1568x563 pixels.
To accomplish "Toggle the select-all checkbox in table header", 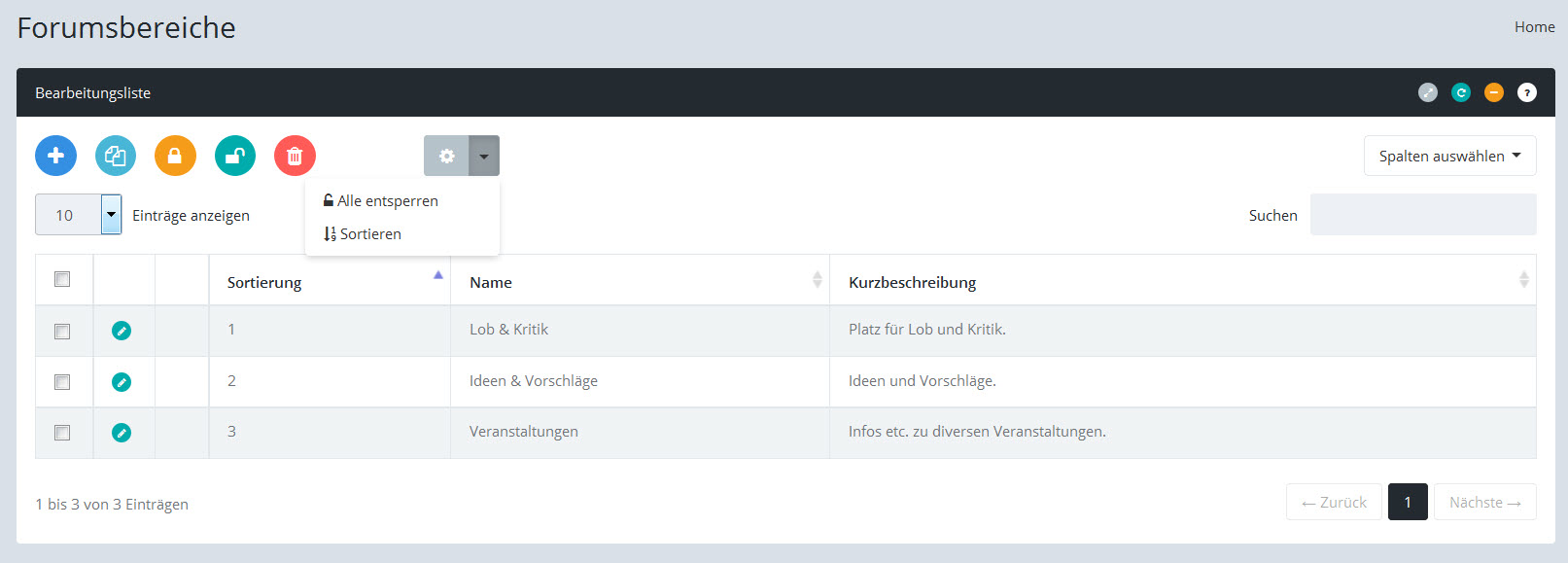I will pyautogui.click(x=62, y=280).
